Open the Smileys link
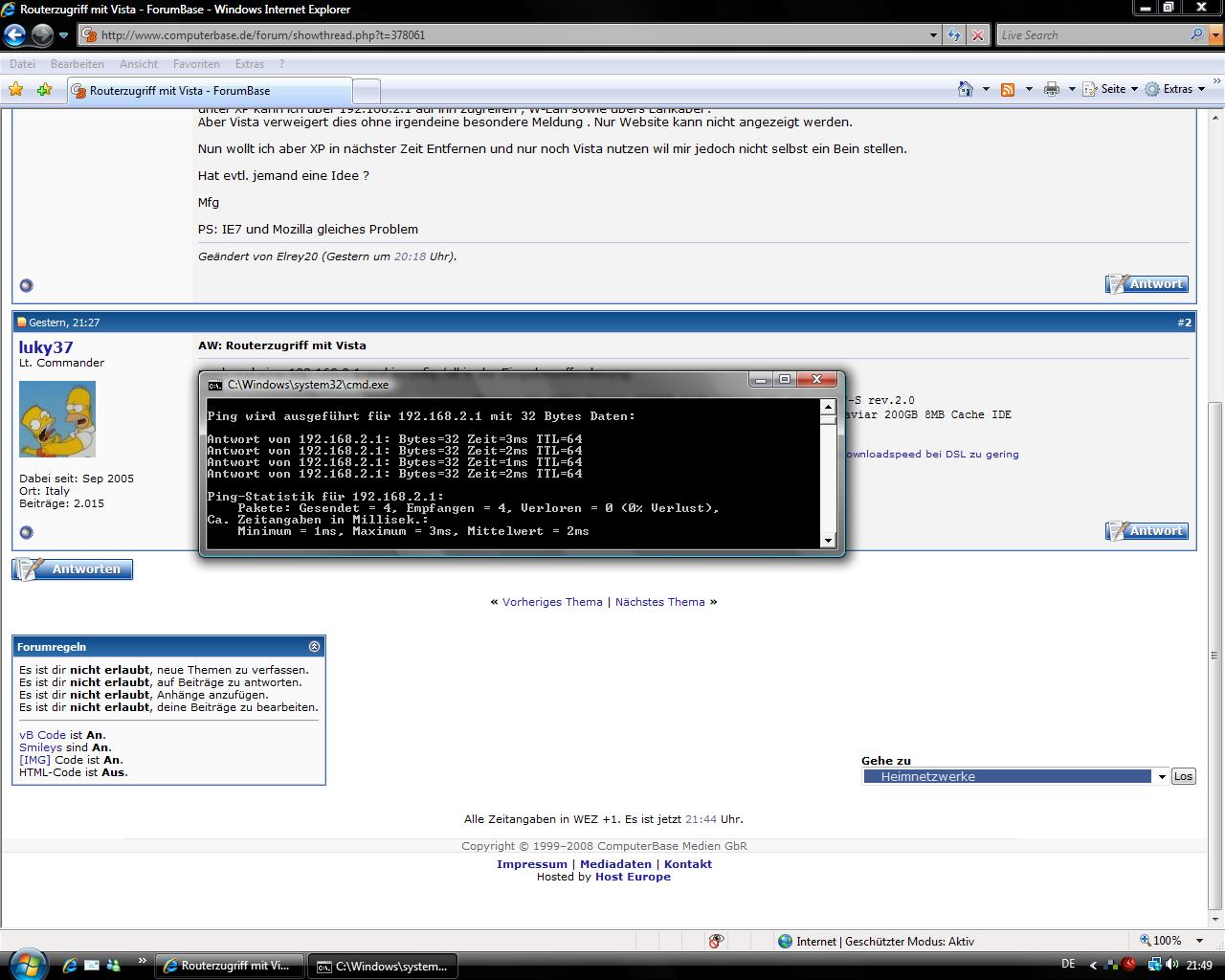Image resolution: width=1225 pixels, height=980 pixels. tap(40, 747)
